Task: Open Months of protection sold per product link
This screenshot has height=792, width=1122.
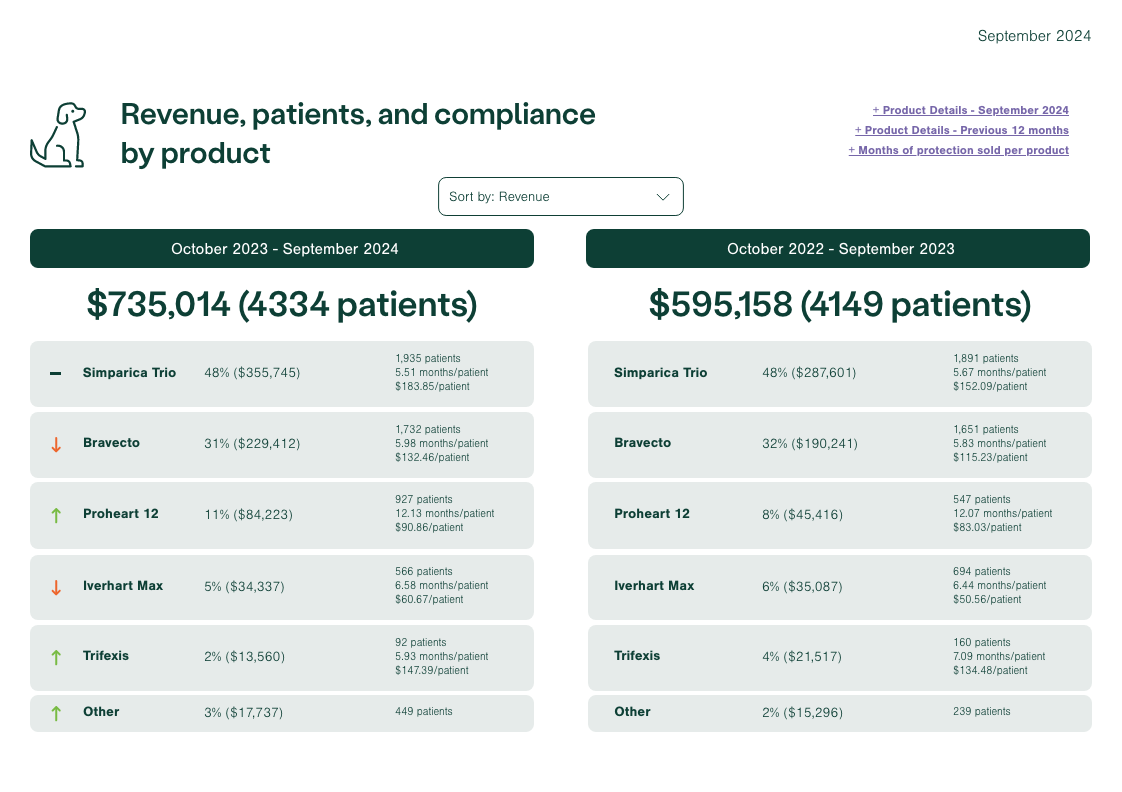Action: tap(959, 150)
